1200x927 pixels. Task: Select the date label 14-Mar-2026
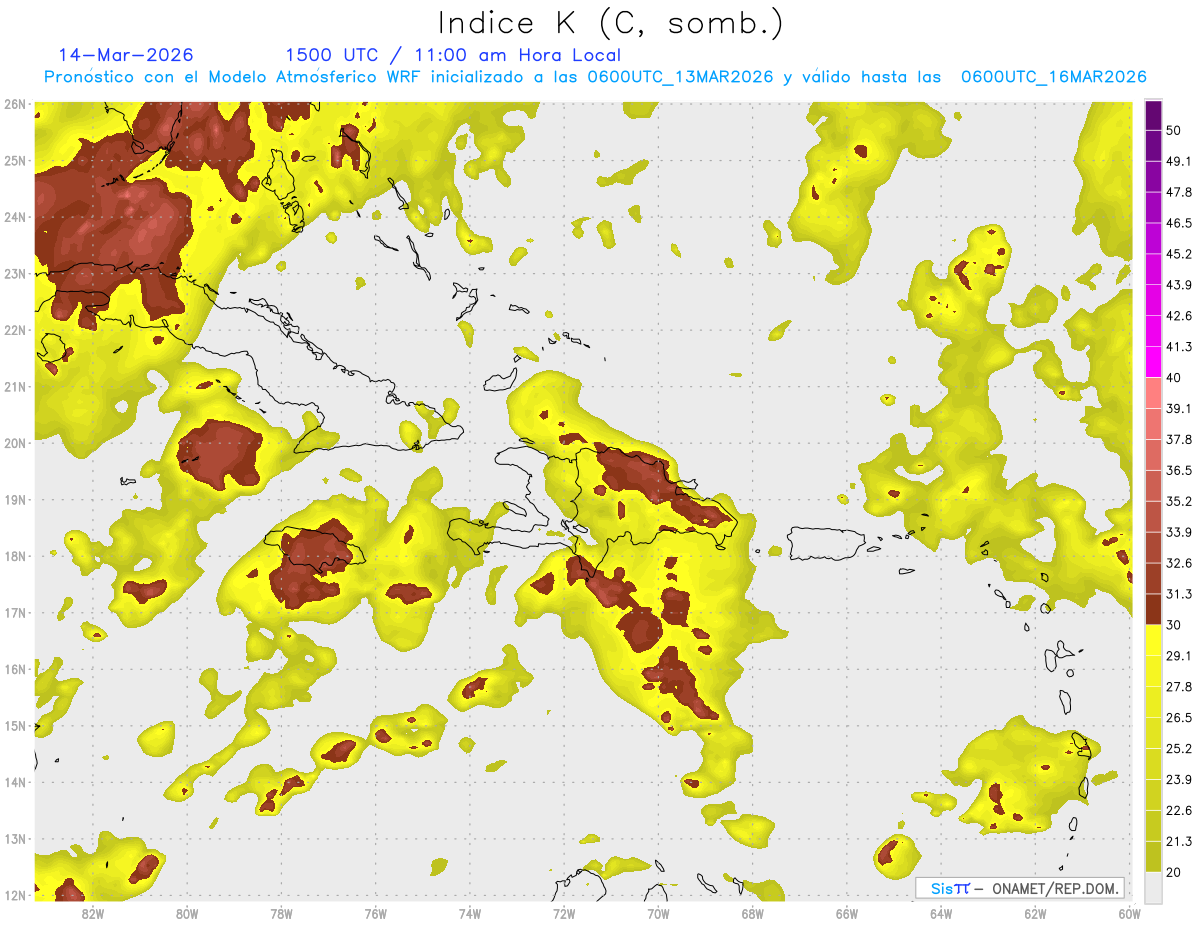click(x=126, y=55)
